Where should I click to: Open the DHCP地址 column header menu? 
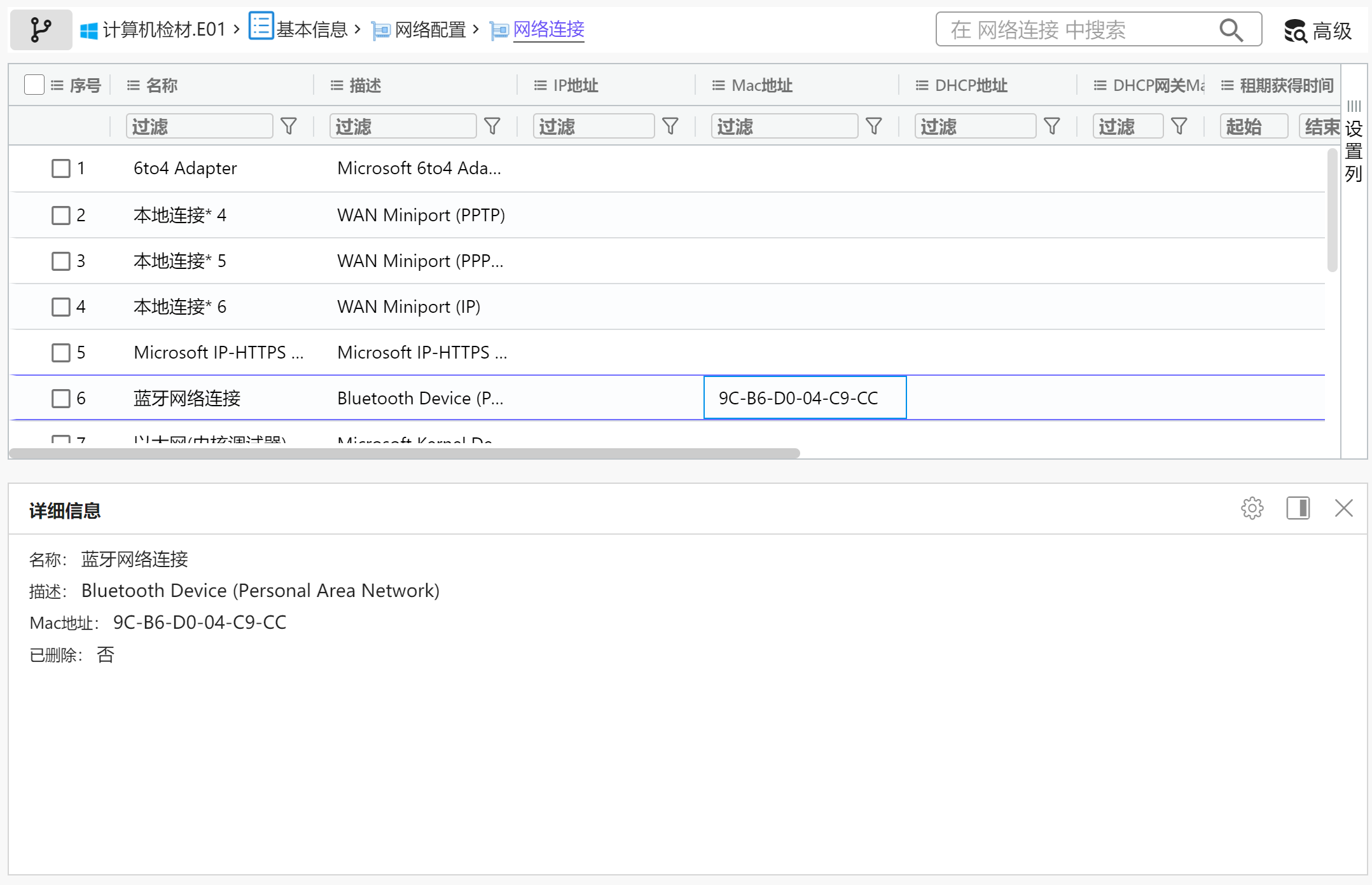(x=922, y=85)
